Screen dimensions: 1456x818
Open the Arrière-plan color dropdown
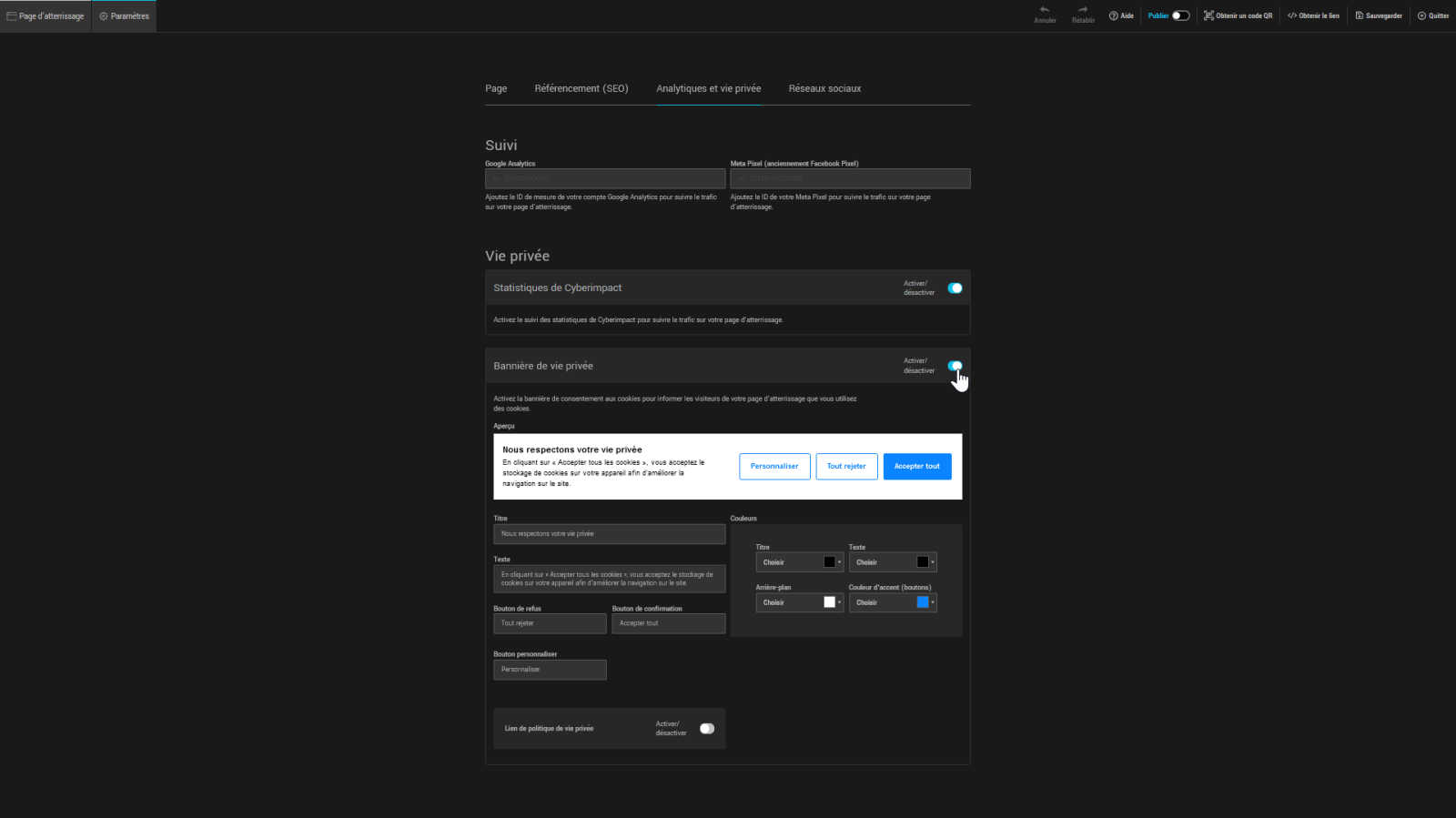[800, 602]
